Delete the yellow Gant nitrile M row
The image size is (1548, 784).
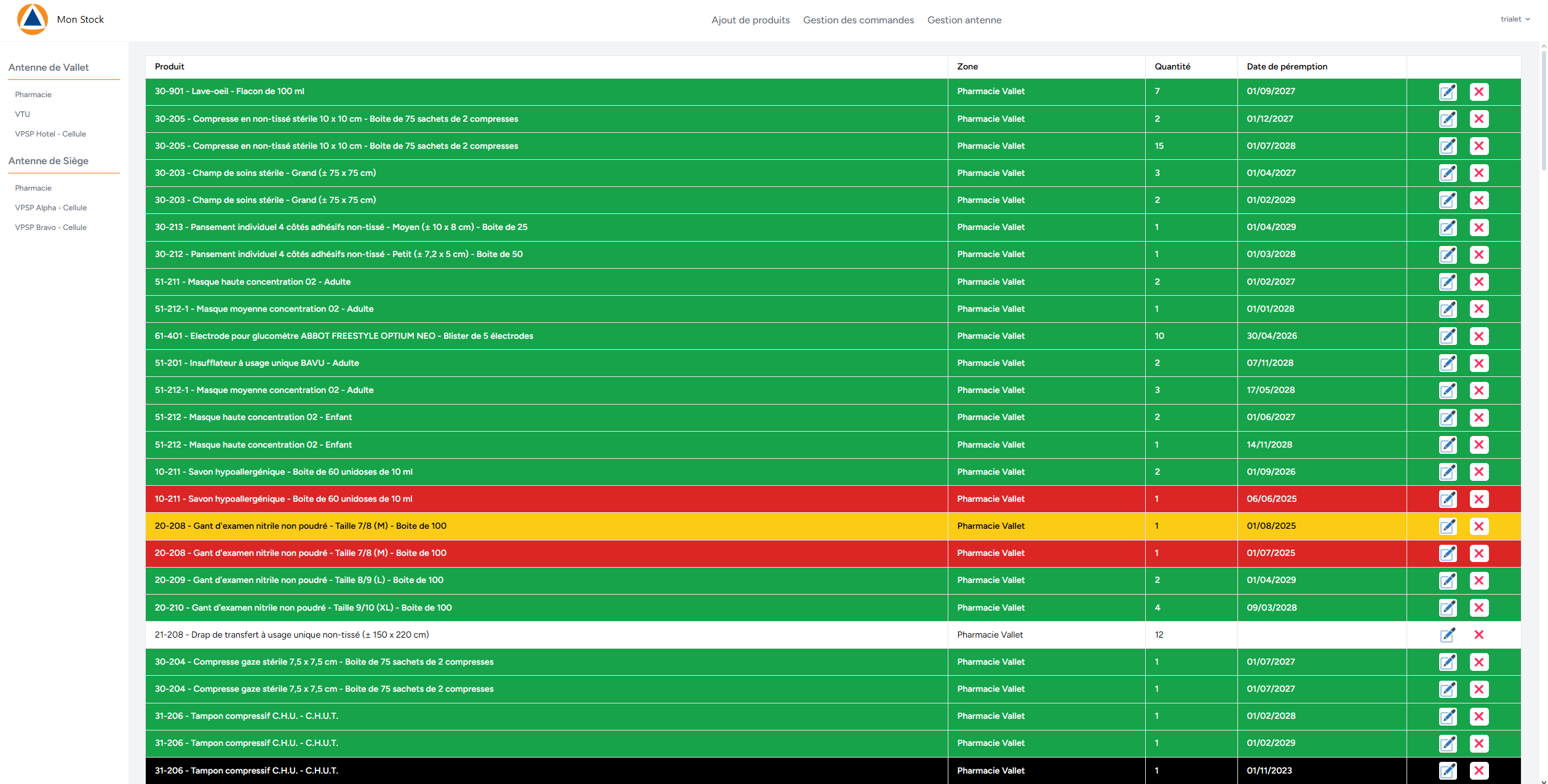click(1479, 526)
